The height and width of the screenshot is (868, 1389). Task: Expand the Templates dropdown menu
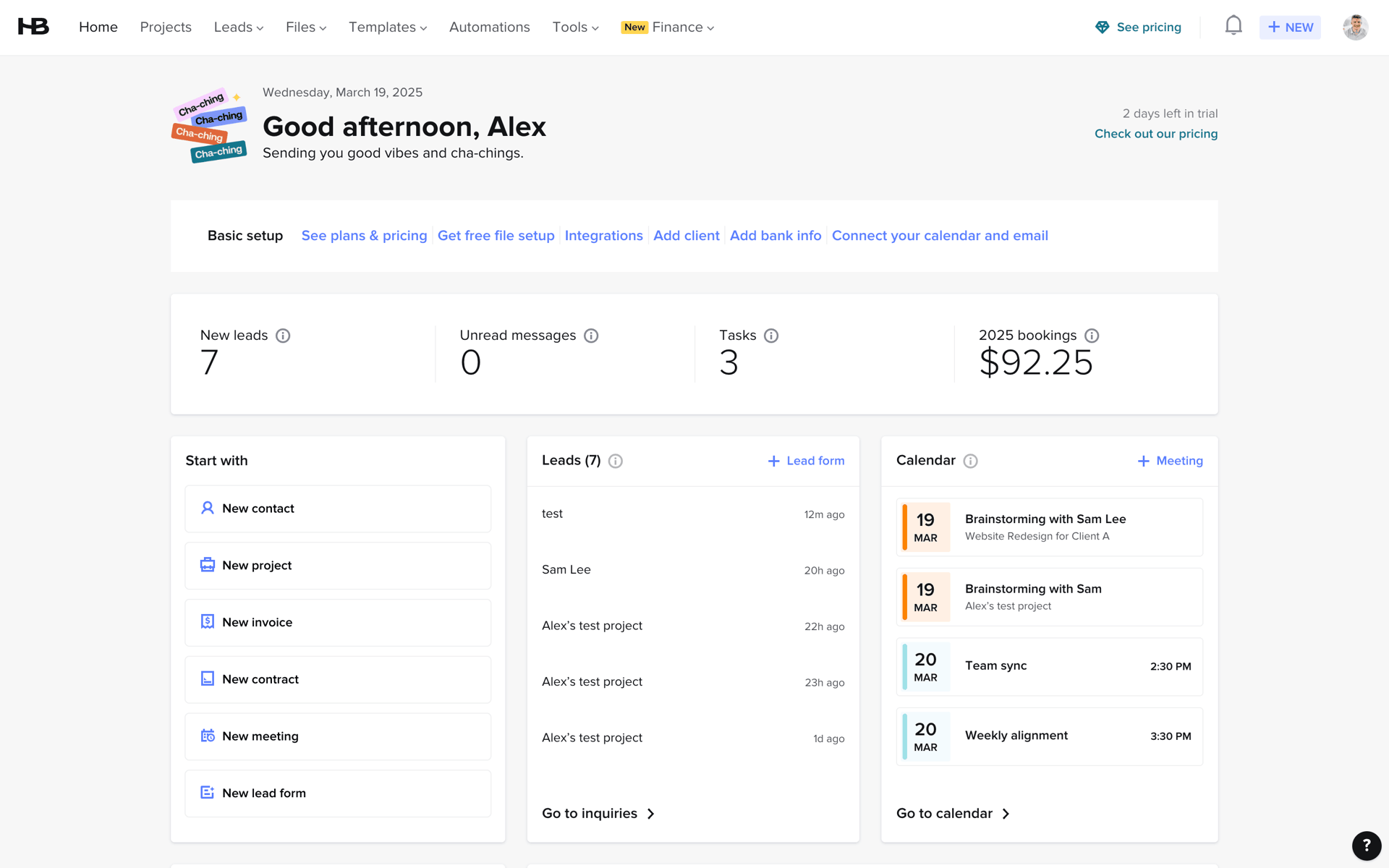388,27
